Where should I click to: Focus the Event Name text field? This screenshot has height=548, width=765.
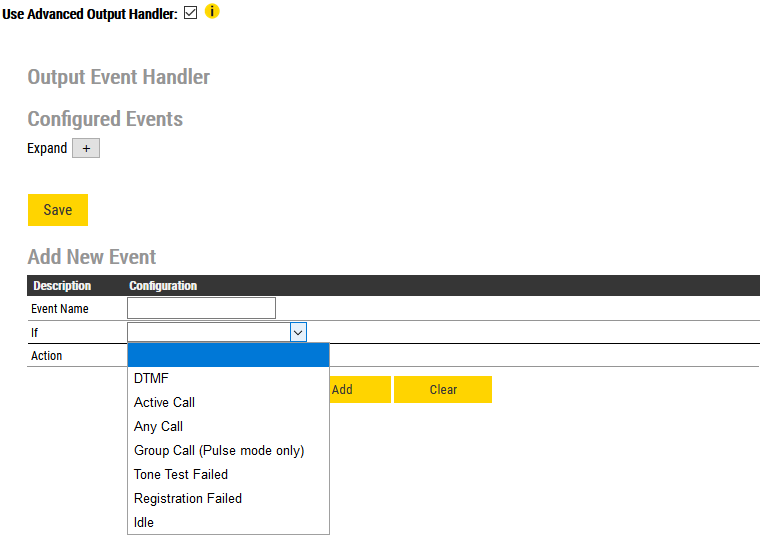click(201, 308)
